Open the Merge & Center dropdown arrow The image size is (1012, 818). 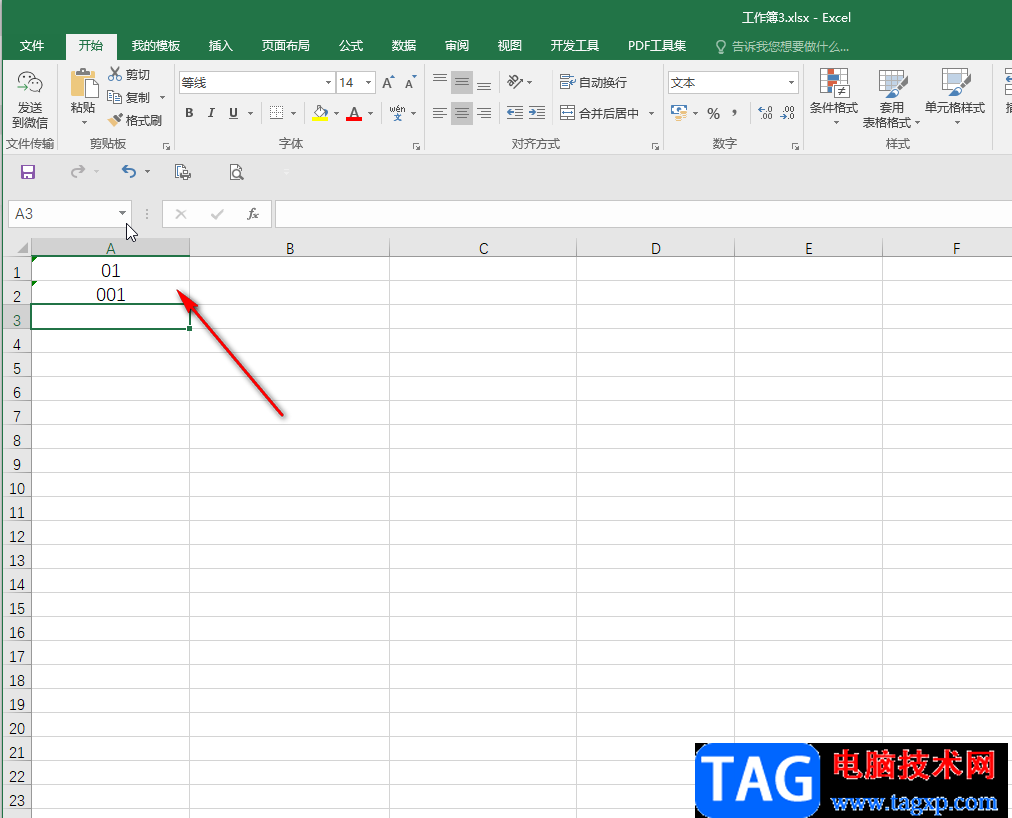(x=651, y=114)
